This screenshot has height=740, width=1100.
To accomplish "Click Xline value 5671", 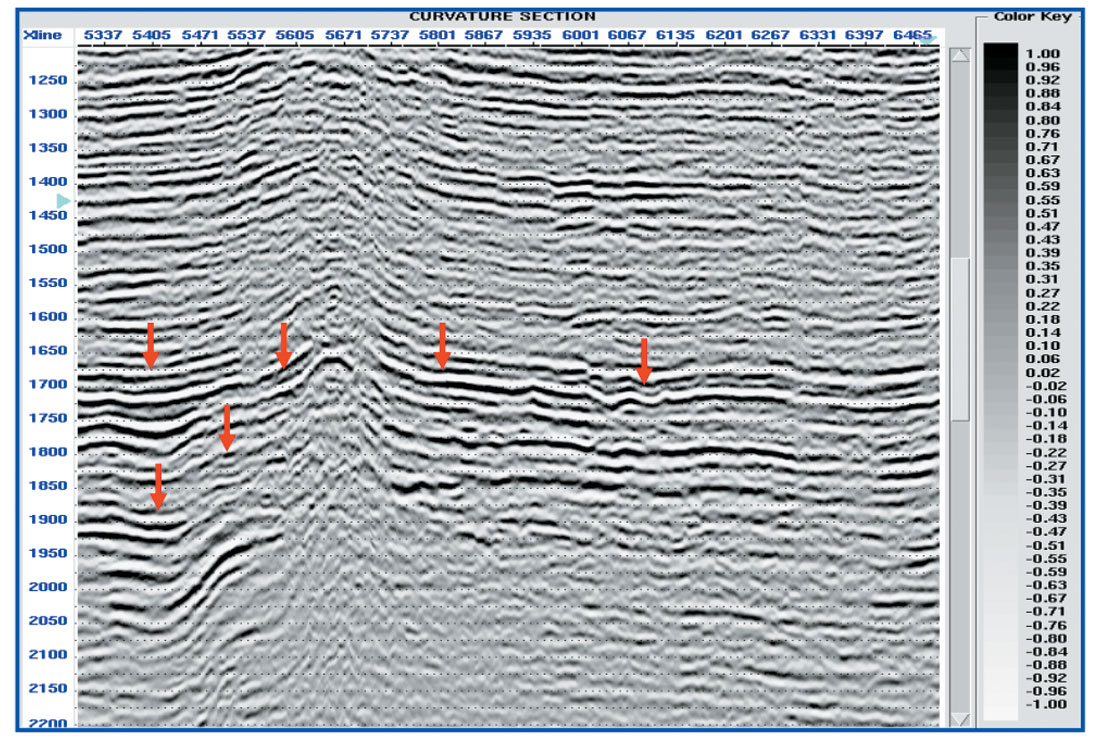I will point(343,35).
